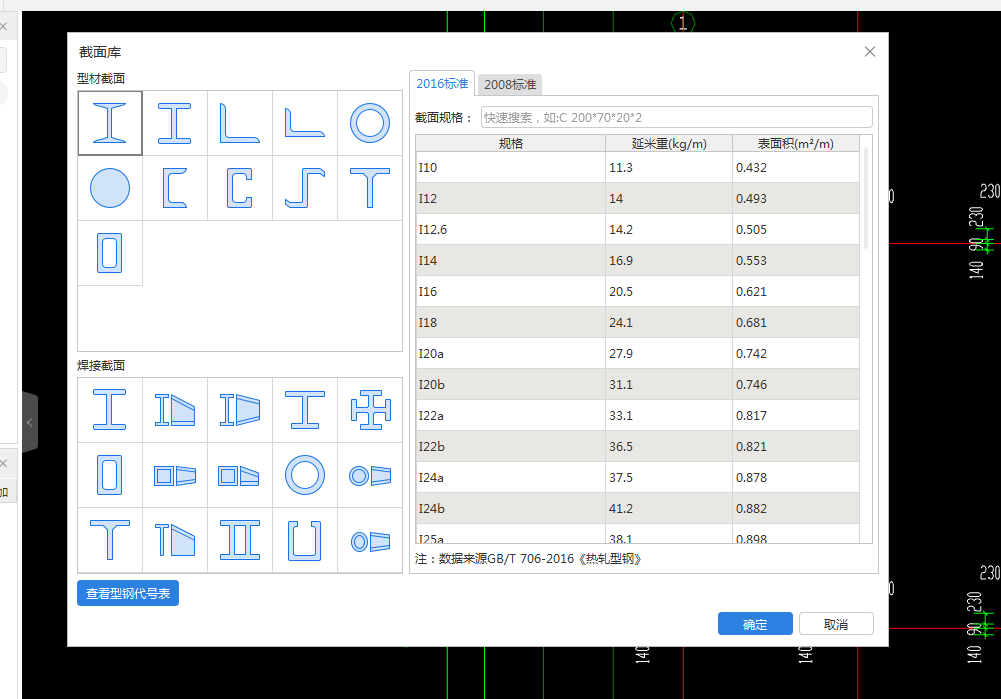1001x699 pixels.
Task: Select the I20b row
Action: (x=638, y=384)
